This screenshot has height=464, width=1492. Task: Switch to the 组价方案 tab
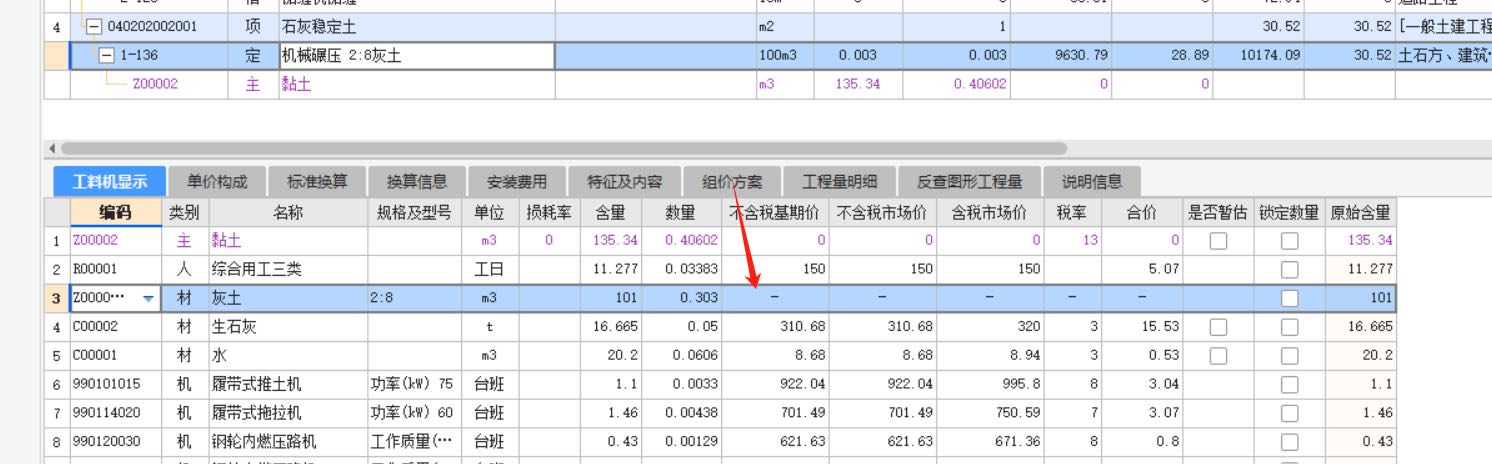(732, 182)
